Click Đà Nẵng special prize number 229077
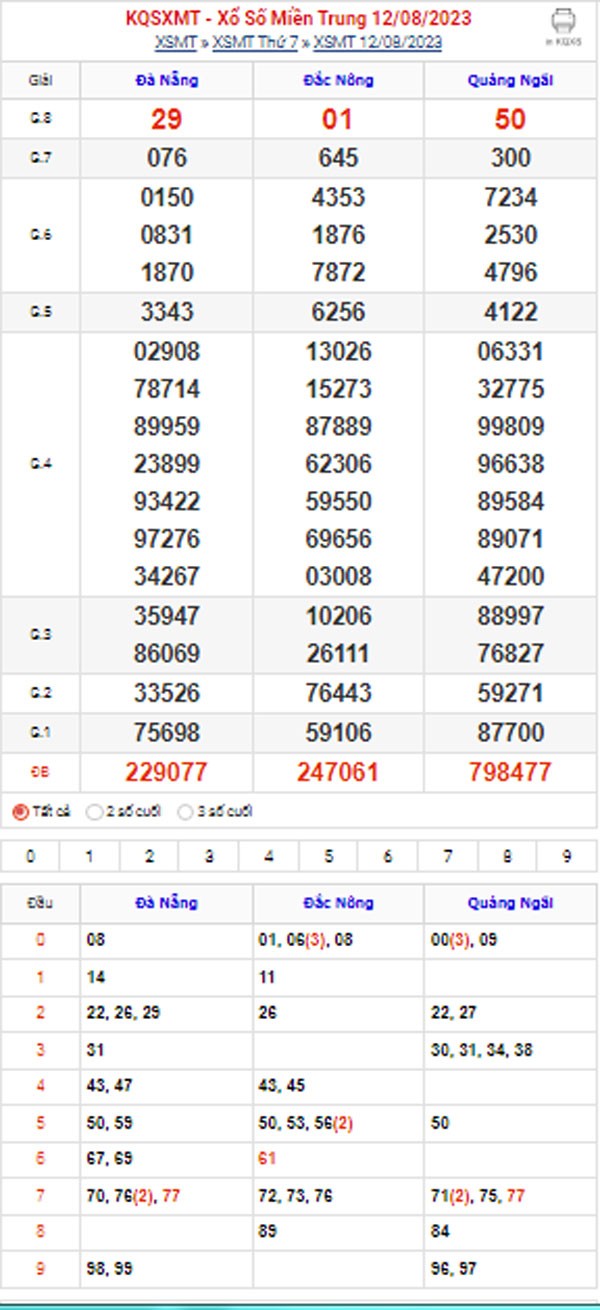Screen dimensions: 600x1310 pos(166,771)
